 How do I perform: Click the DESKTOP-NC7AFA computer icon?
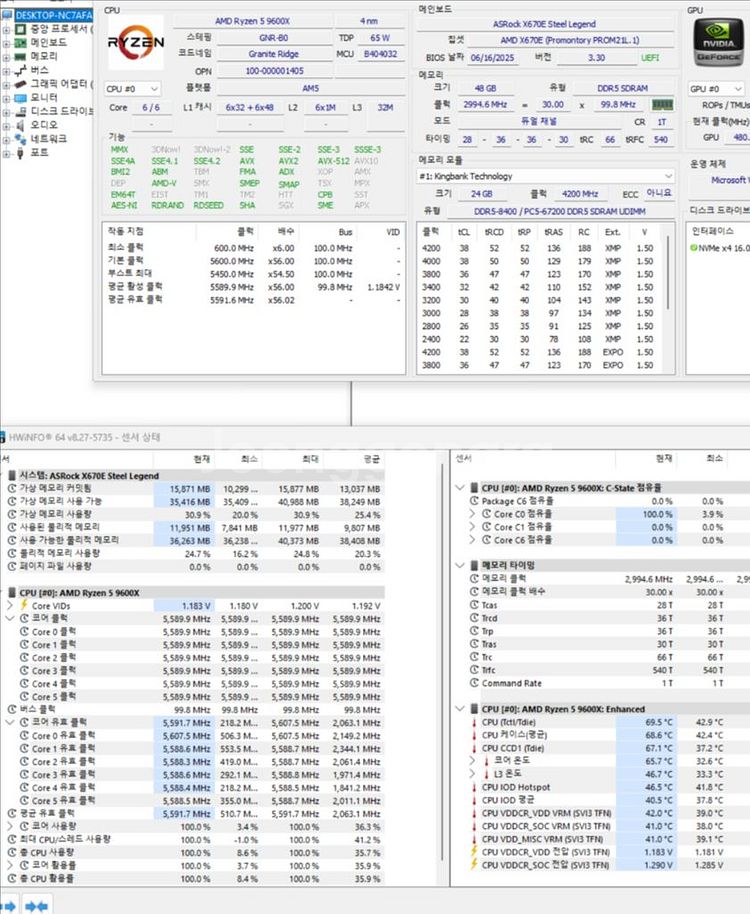8,15
